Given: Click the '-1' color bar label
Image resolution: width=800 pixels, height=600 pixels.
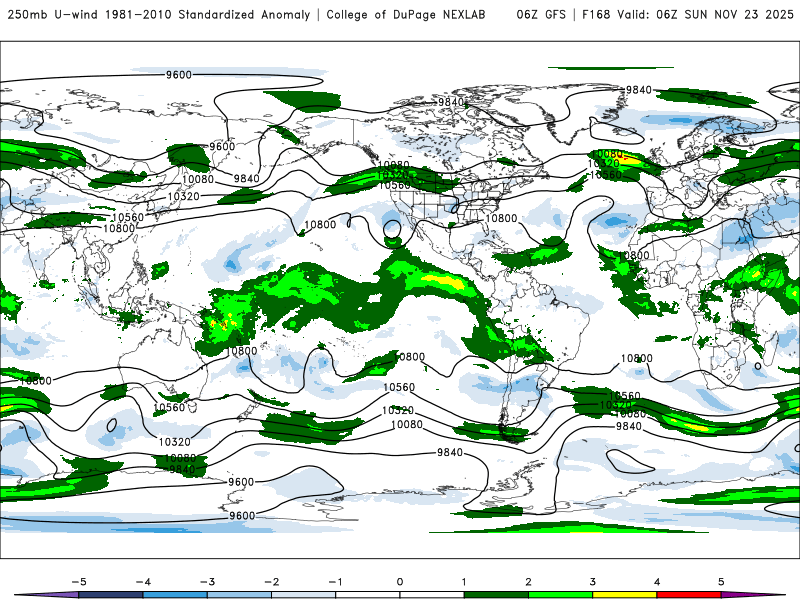Looking at the screenshot, I should coord(335,582).
